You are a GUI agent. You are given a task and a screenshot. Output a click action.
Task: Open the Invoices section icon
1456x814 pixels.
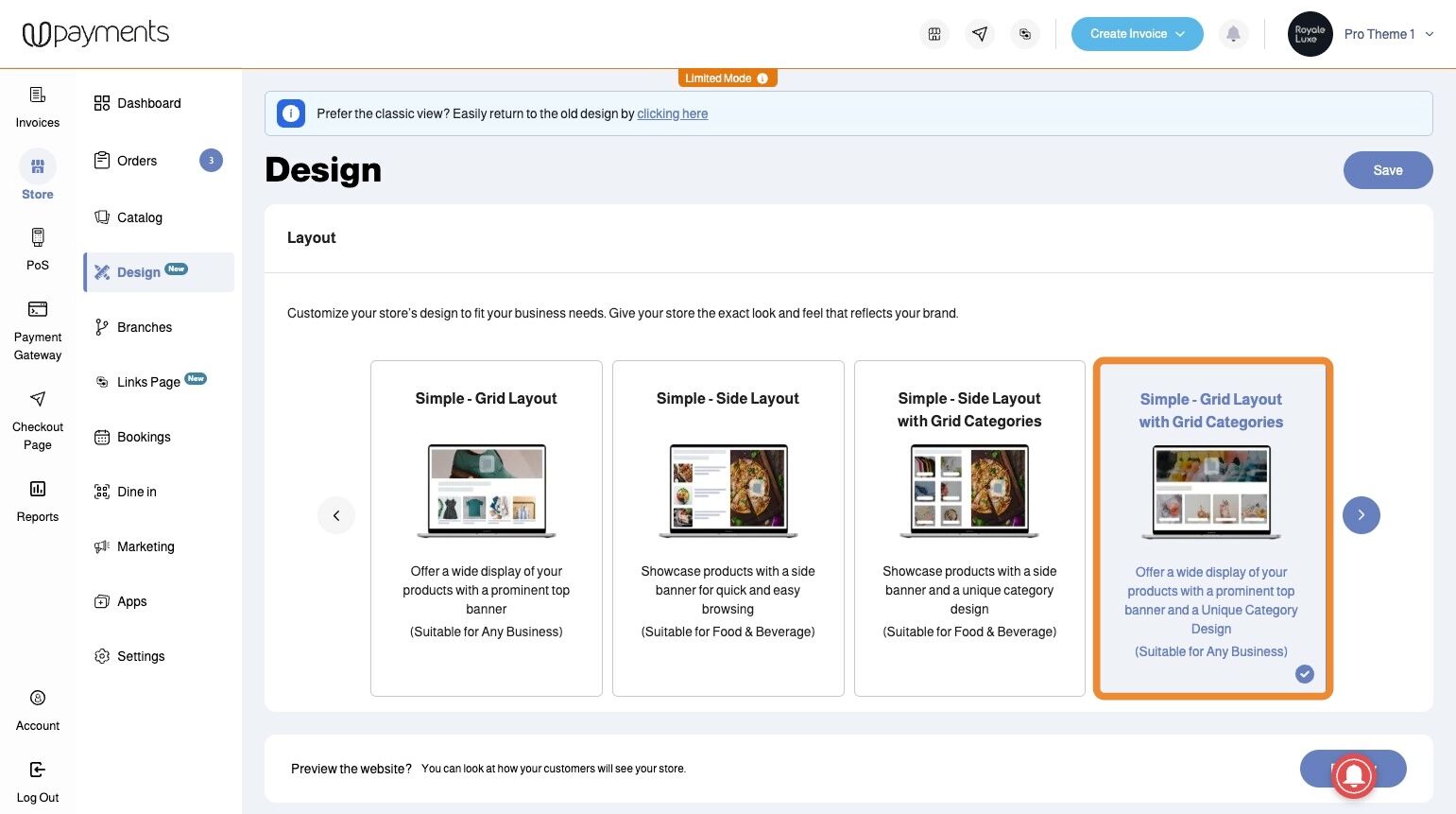tap(38, 95)
